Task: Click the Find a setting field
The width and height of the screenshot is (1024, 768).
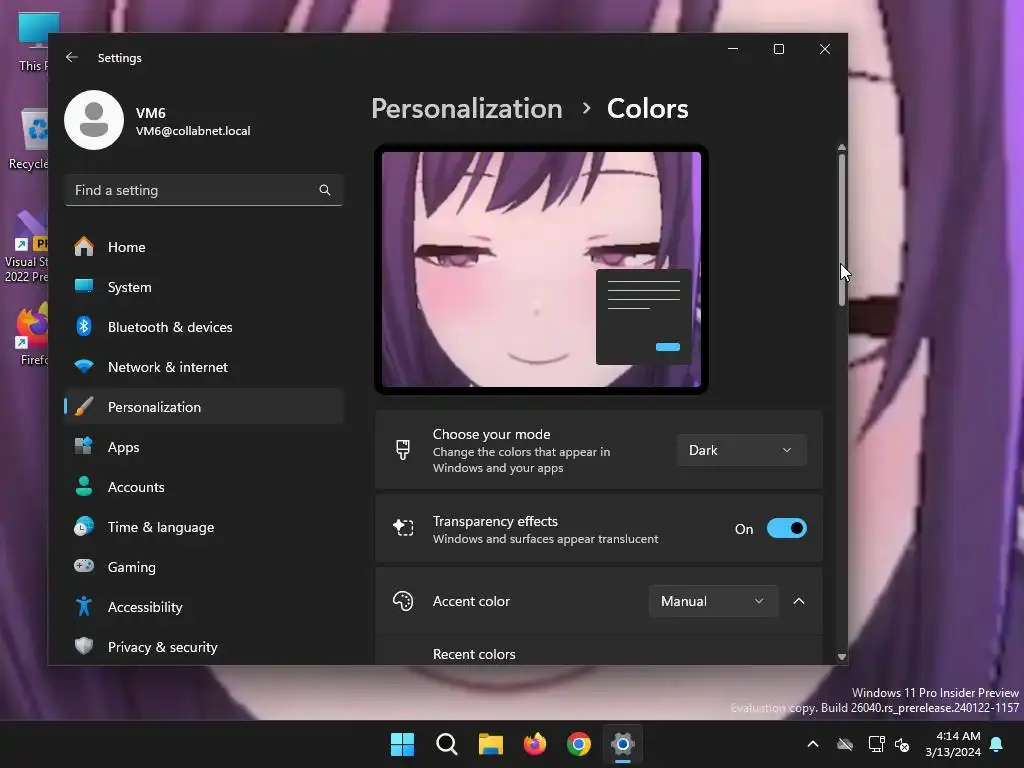Action: pyautogui.click(x=204, y=190)
